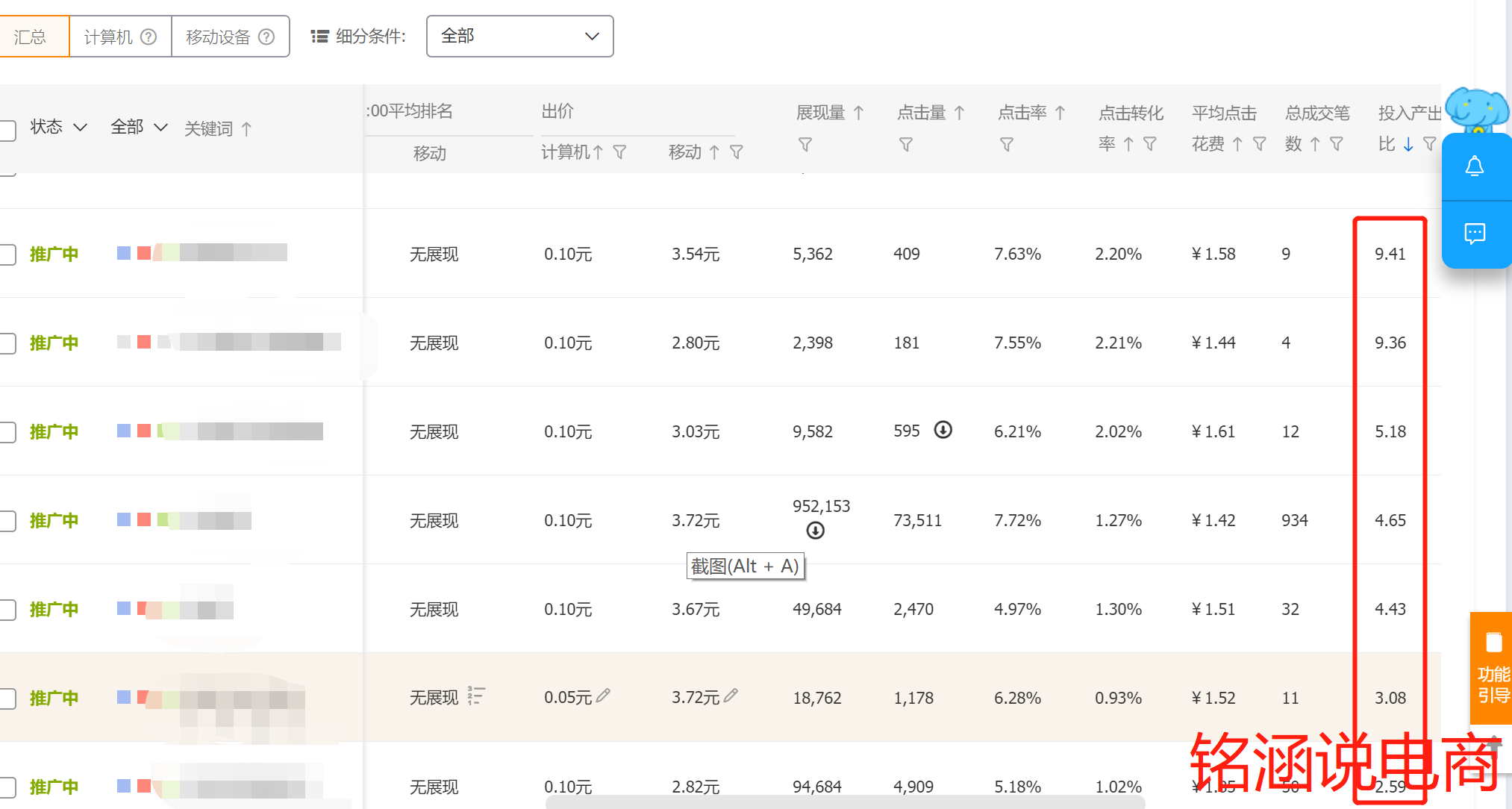Click 推广中 status in 5.18 row
The image size is (1512, 809).
[x=54, y=432]
